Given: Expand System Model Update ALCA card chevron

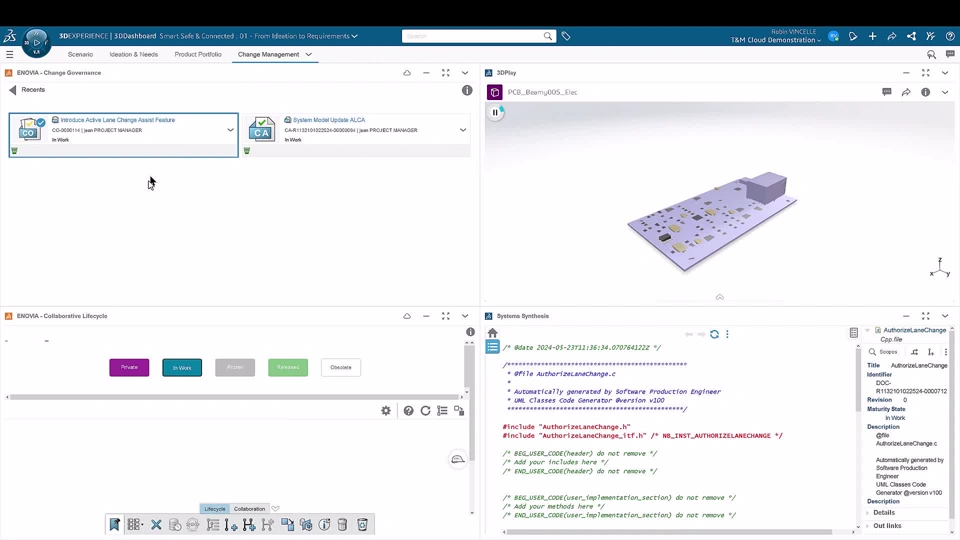Looking at the screenshot, I should tap(463, 130).
